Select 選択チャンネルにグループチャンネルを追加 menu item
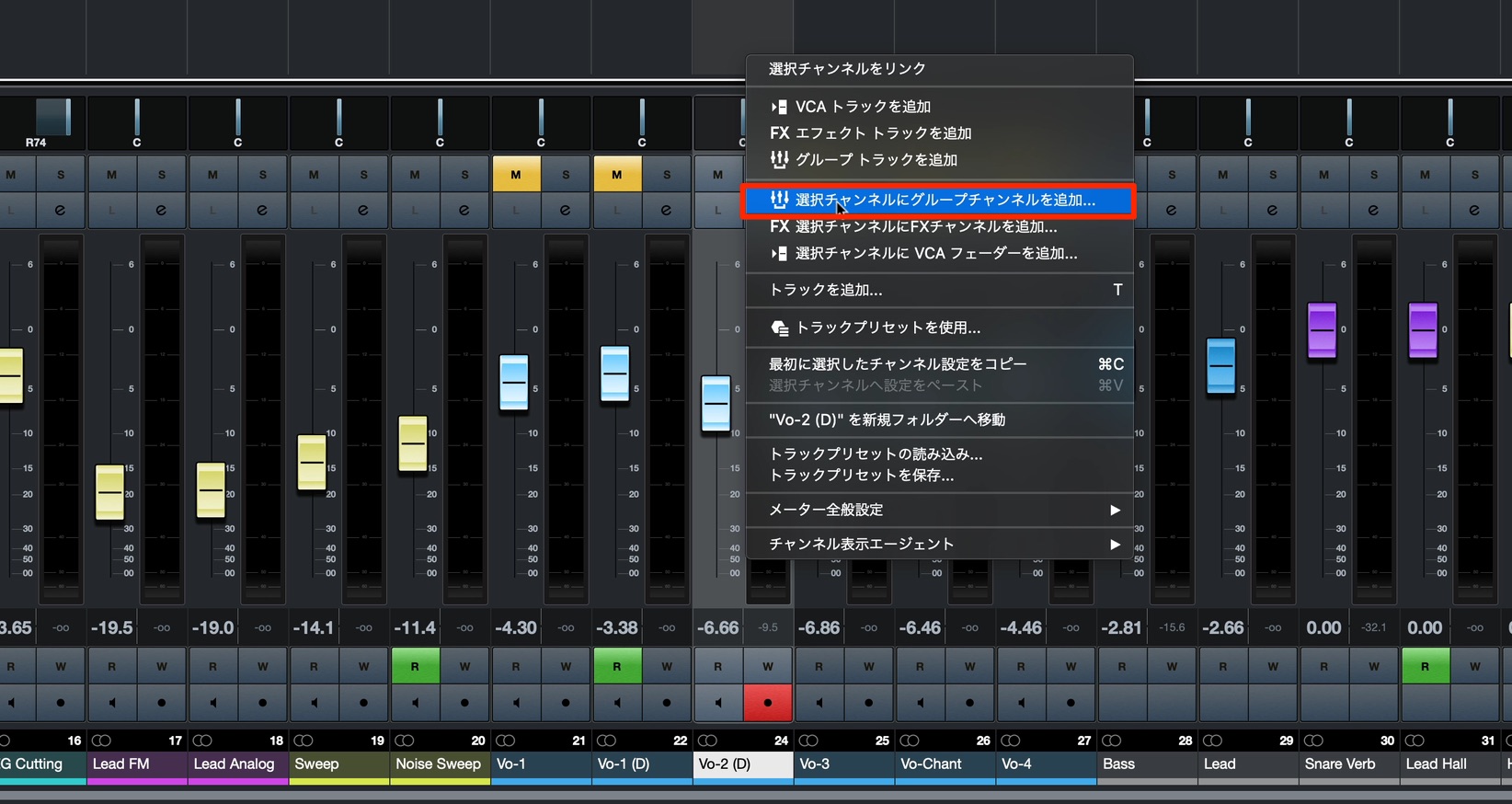1512x804 pixels. point(938,200)
